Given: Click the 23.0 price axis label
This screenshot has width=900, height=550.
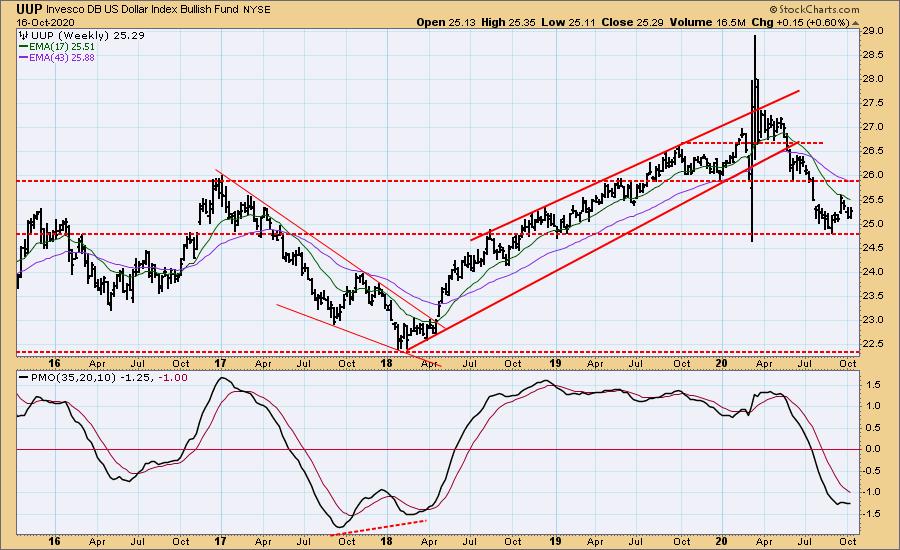Looking at the screenshot, I should (872, 320).
